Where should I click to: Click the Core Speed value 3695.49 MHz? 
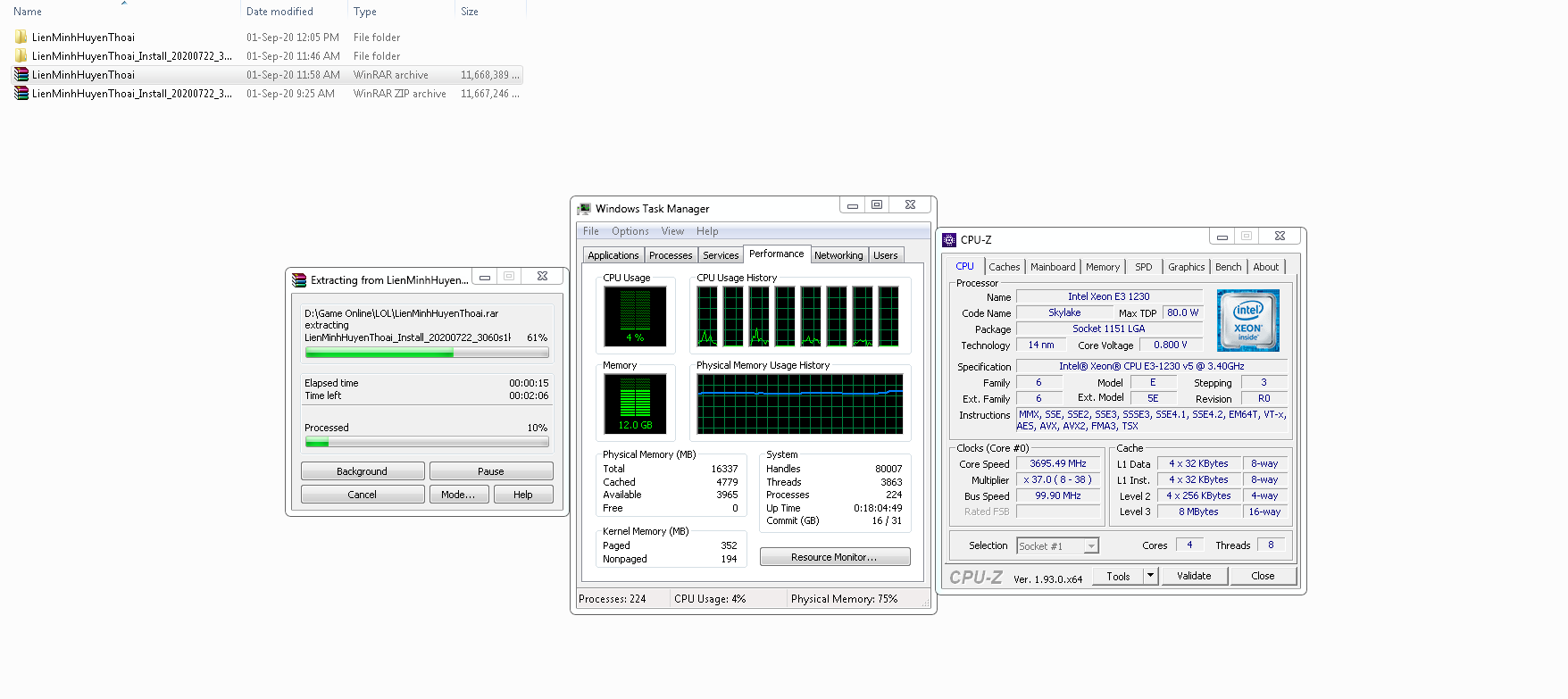pos(1058,464)
